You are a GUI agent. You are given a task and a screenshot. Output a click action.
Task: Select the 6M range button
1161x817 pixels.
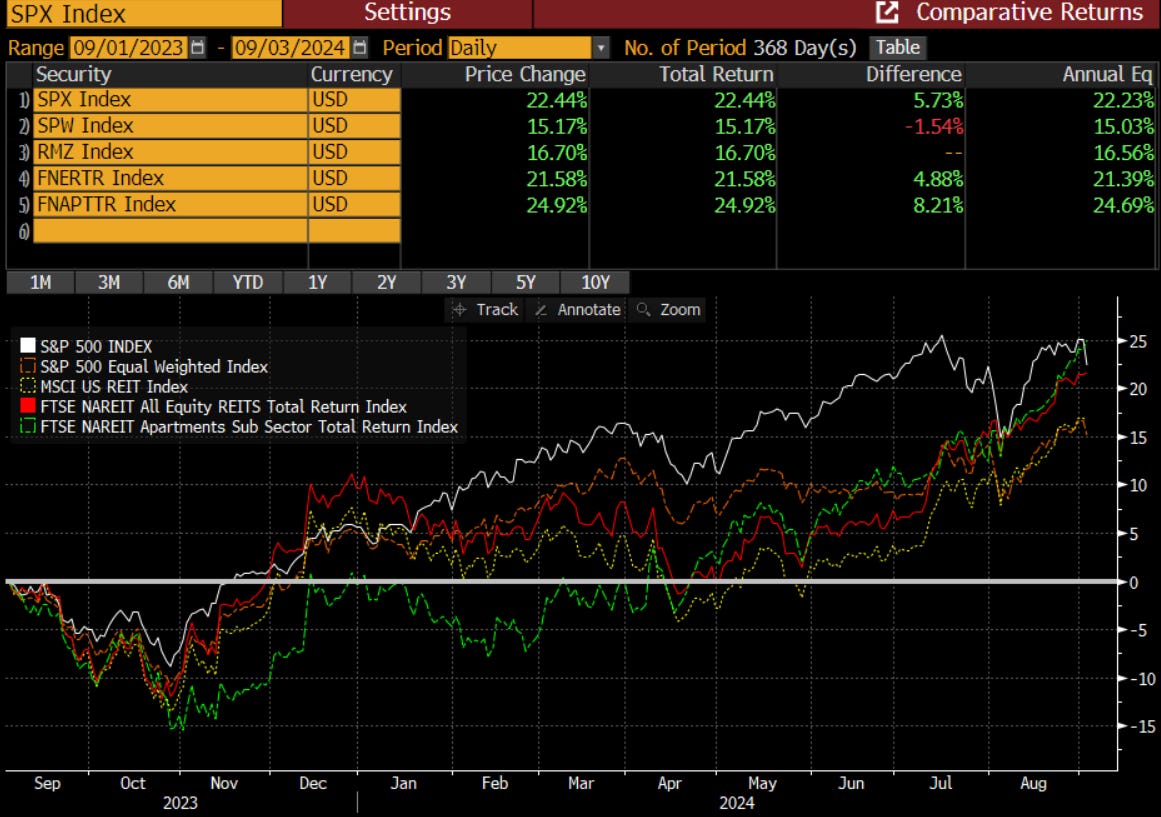click(x=178, y=283)
